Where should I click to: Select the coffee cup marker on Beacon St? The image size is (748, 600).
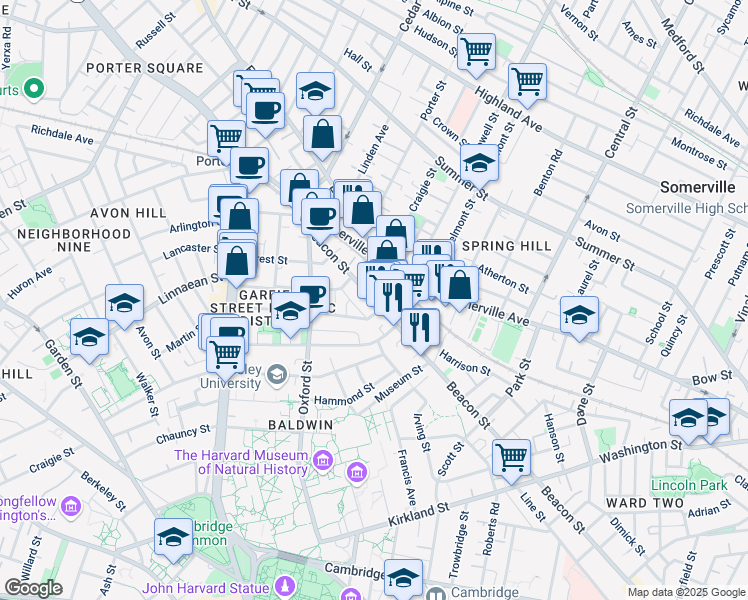click(x=321, y=218)
